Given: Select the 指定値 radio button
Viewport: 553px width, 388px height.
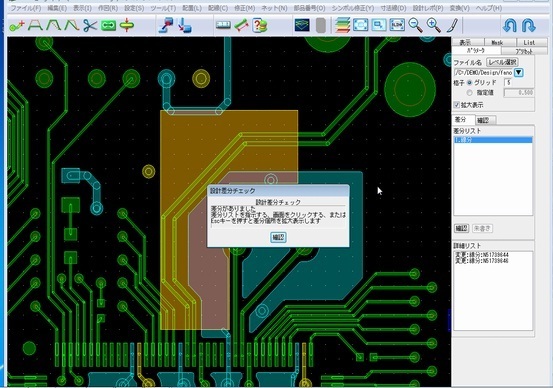Looking at the screenshot, I should 469,93.
